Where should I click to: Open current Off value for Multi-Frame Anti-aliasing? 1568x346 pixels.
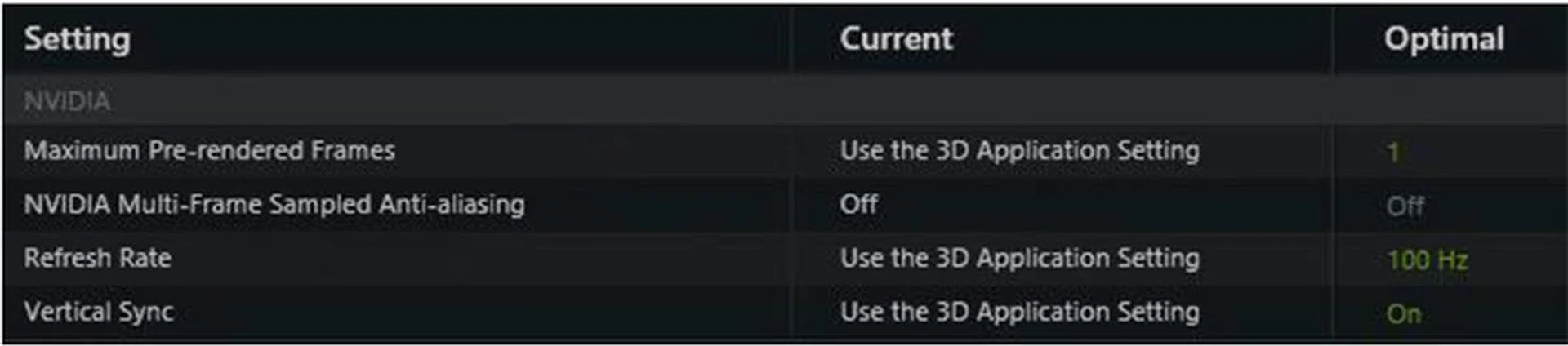point(859,204)
